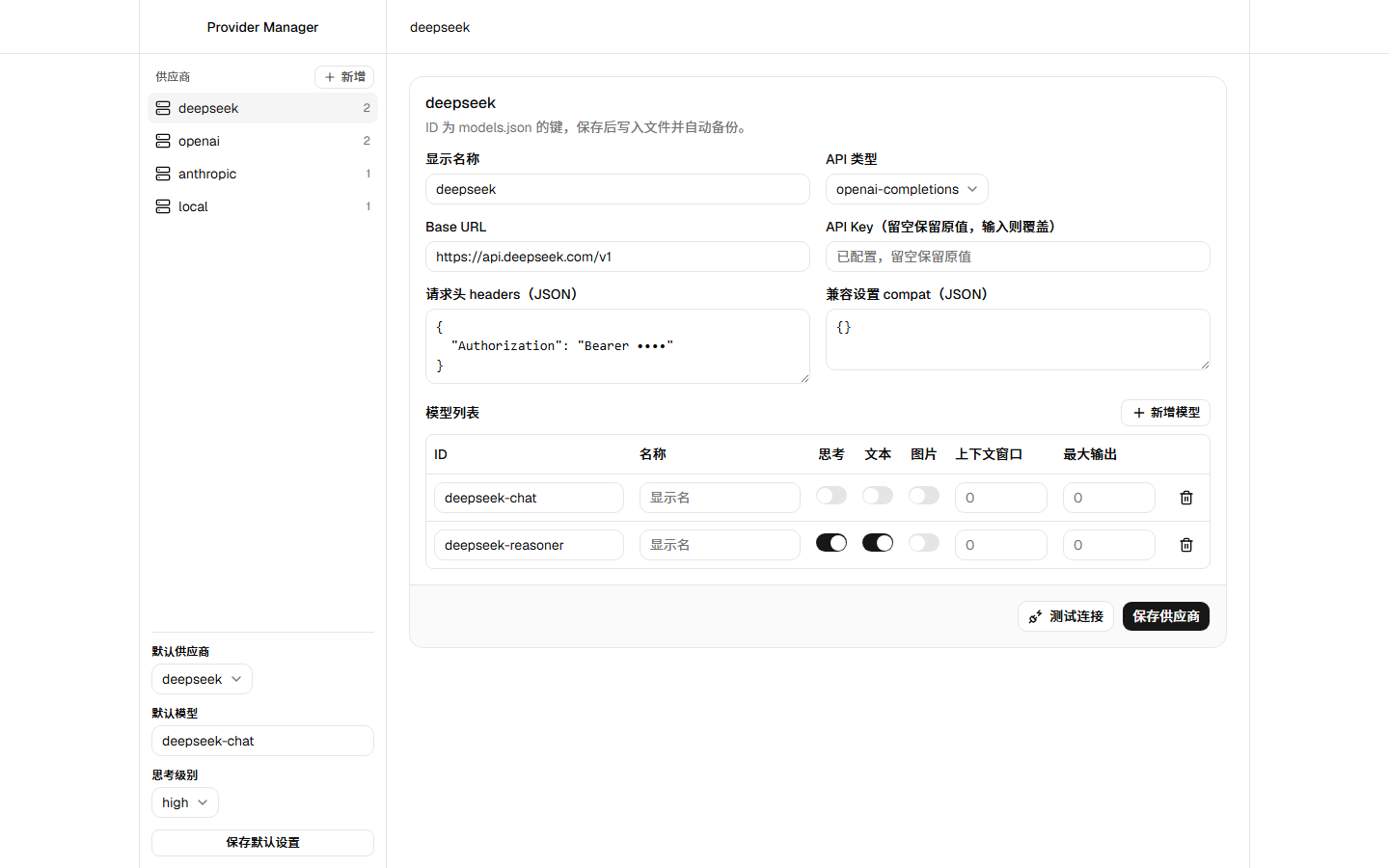Focus the 默认模型 deepseek-chat field
Screen dimensions: 1389x868
(x=262, y=741)
